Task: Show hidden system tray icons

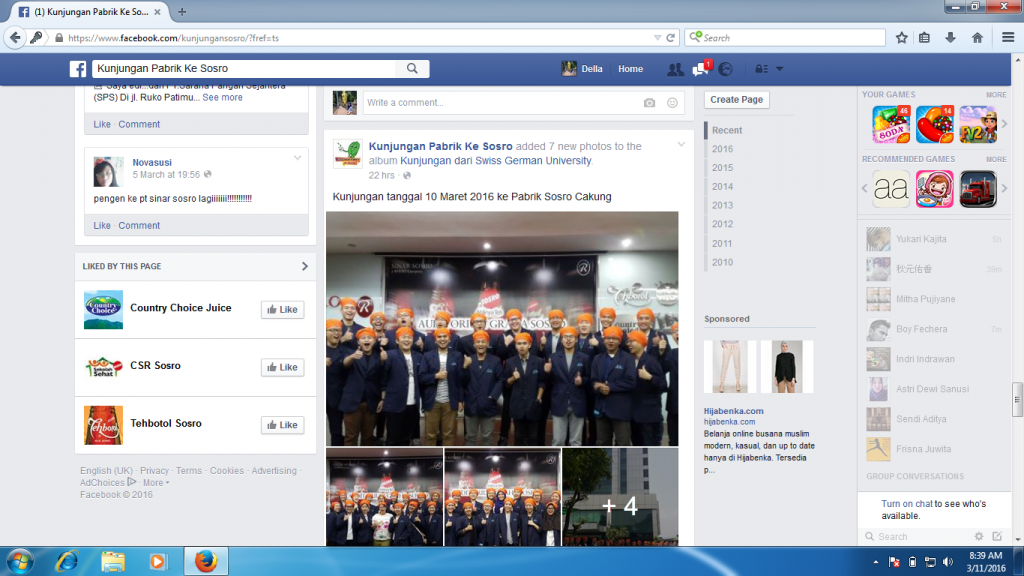Action: [x=875, y=562]
